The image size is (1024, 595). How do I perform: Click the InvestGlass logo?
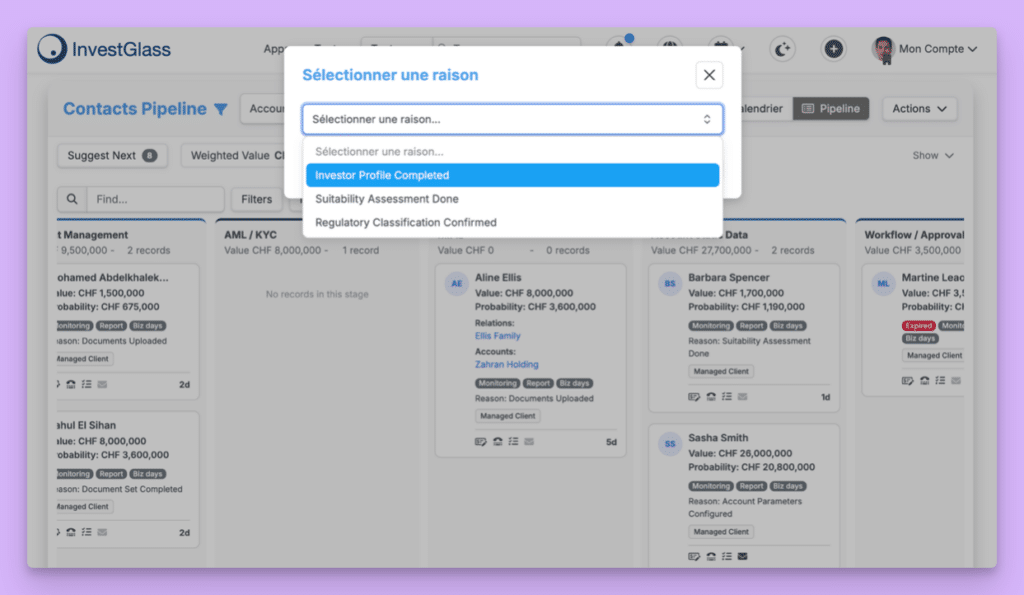click(x=104, y=49)
